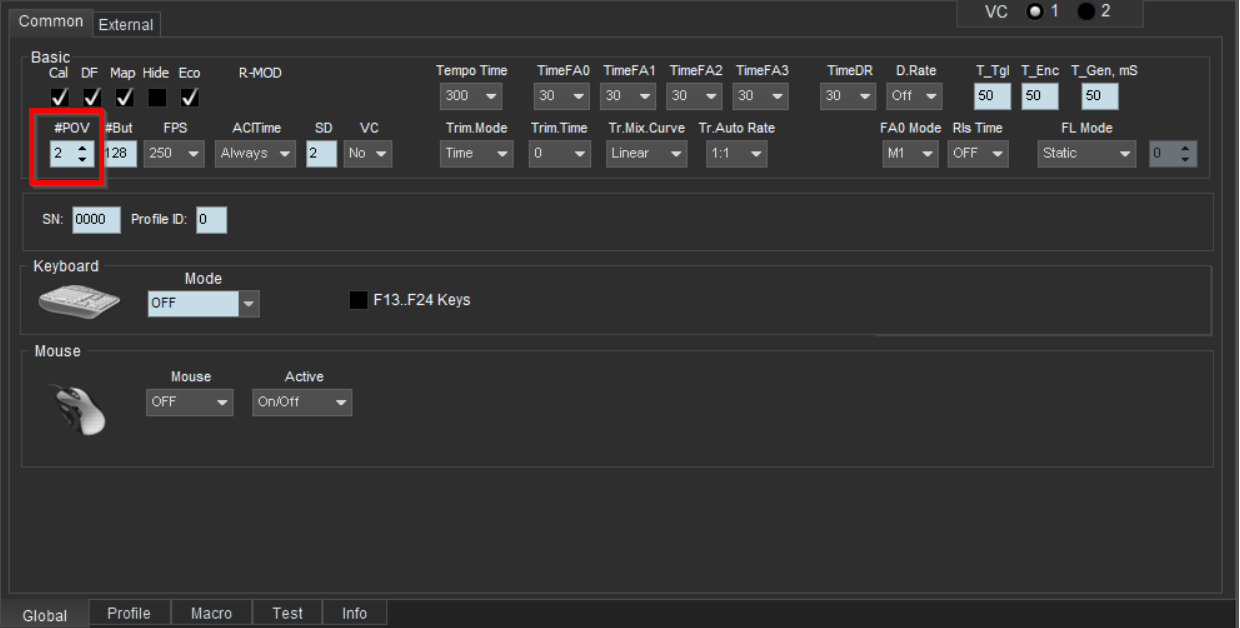
Task: Open the Tr.Auto Rate dropdown
Action: (736, 153)
